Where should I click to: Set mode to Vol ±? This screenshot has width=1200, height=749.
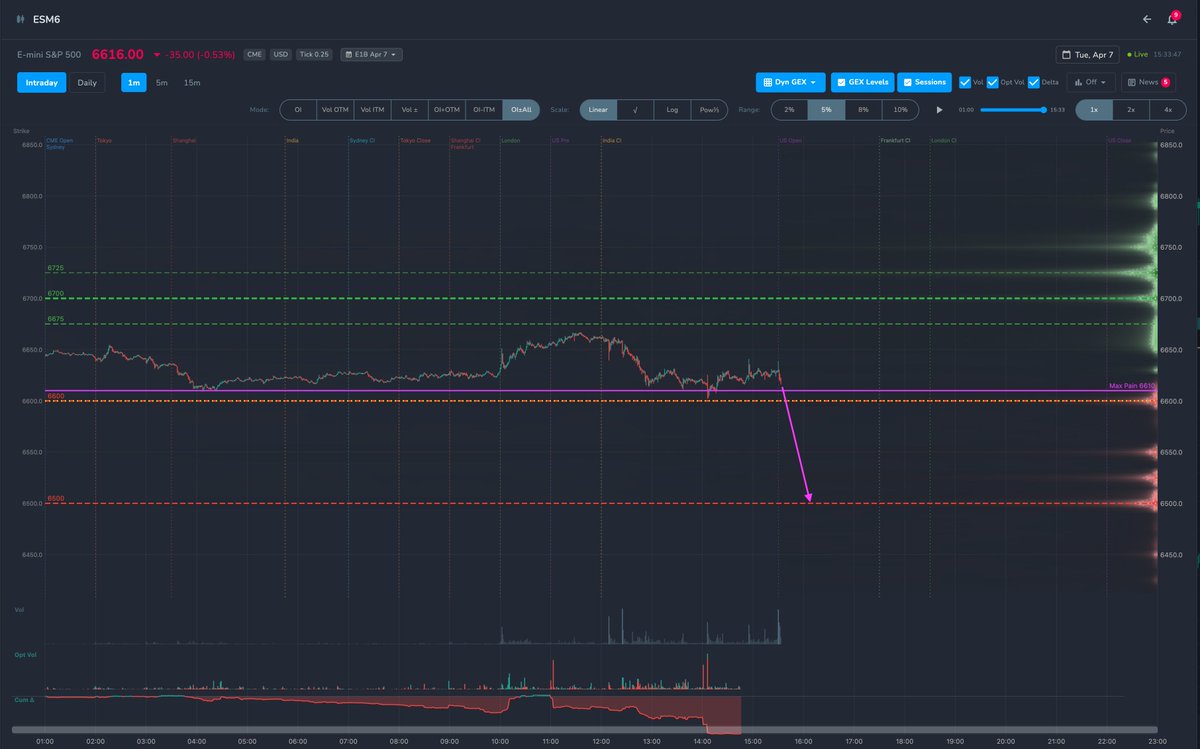pos(409,110)
